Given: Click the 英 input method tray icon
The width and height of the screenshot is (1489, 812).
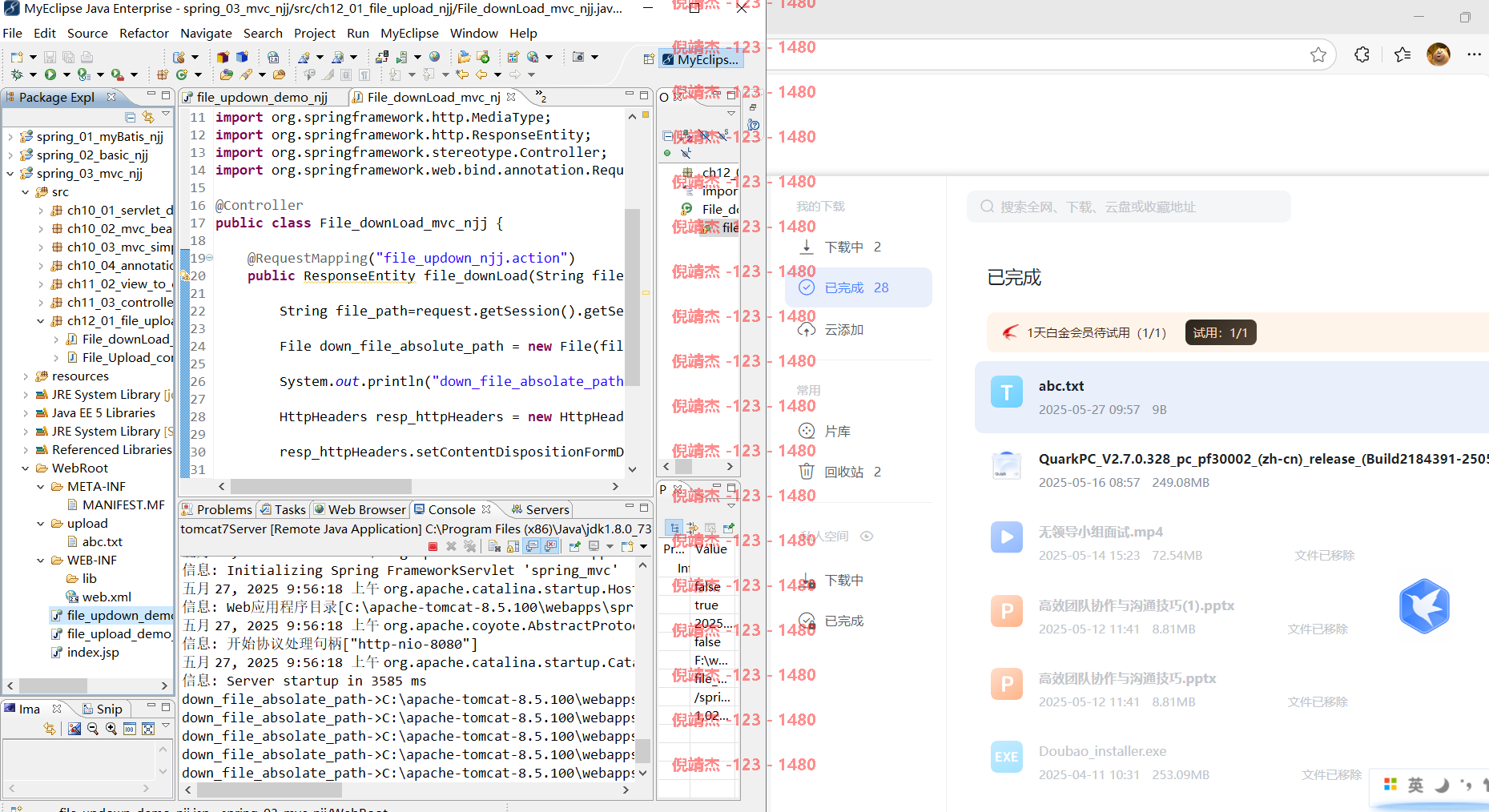Looking at the screenshot, I should [x=1416, y=785].
